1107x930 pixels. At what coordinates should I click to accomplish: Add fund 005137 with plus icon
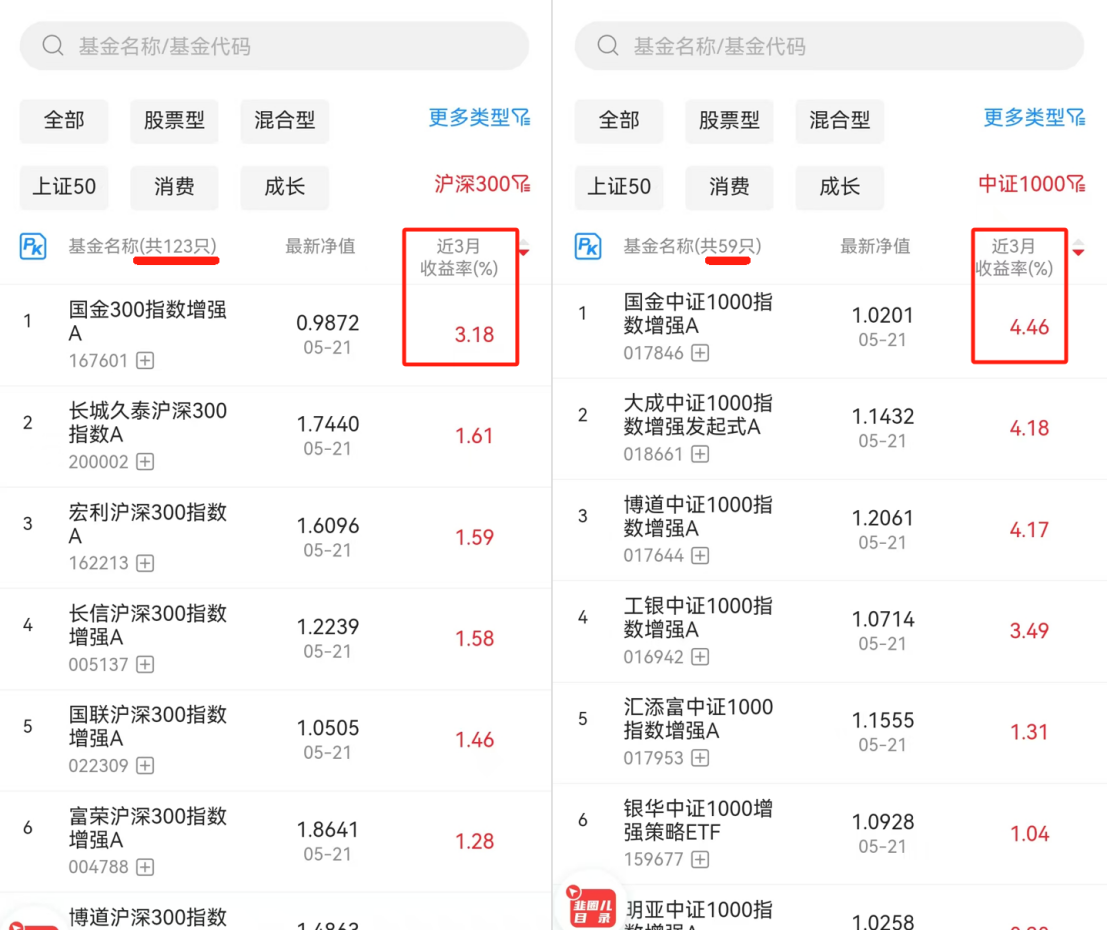point(145,664)
